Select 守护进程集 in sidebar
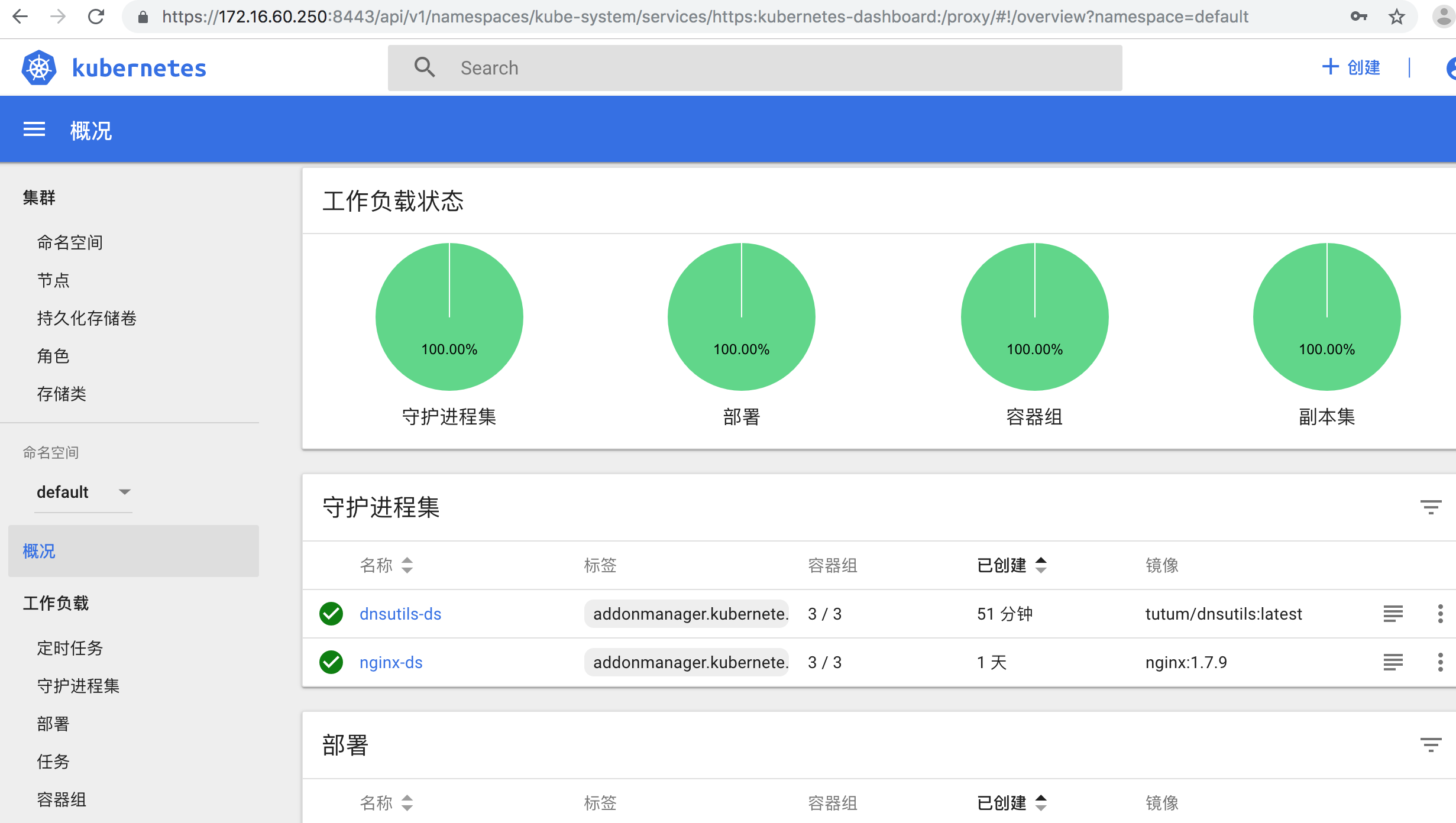This screenshot has height=823, width=1456. point(78,686)
